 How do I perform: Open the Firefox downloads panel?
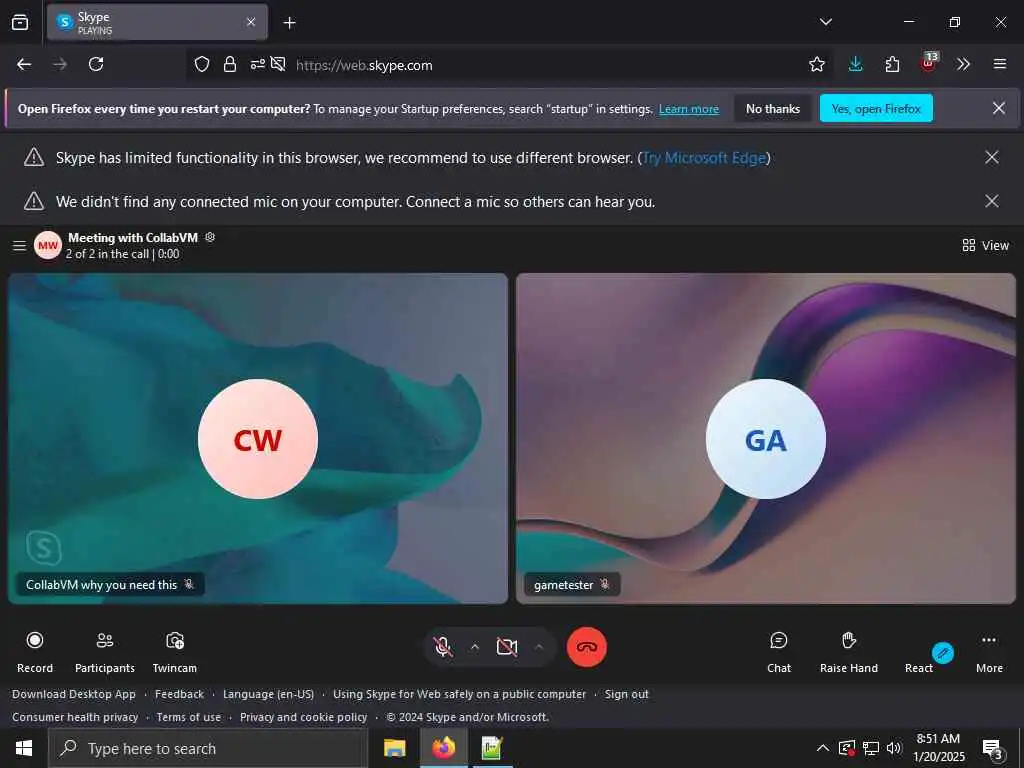point(856,64)
